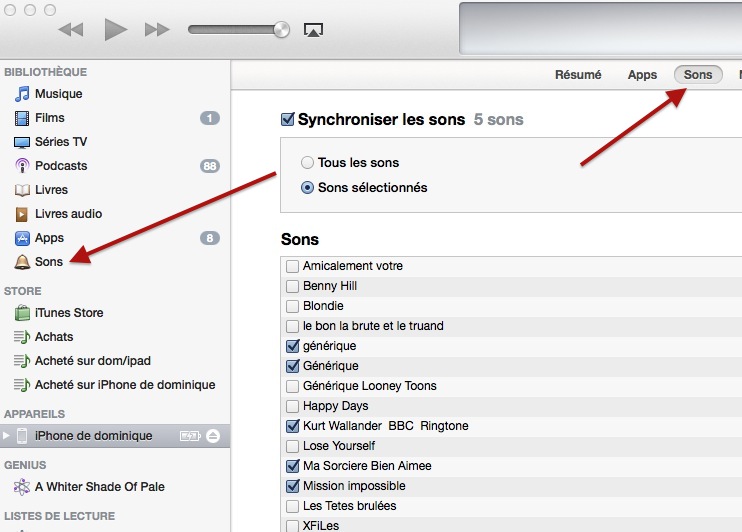Select the Sons sélectionnés radio button
This screenshot has height=532, width=742.
[307, 188]
